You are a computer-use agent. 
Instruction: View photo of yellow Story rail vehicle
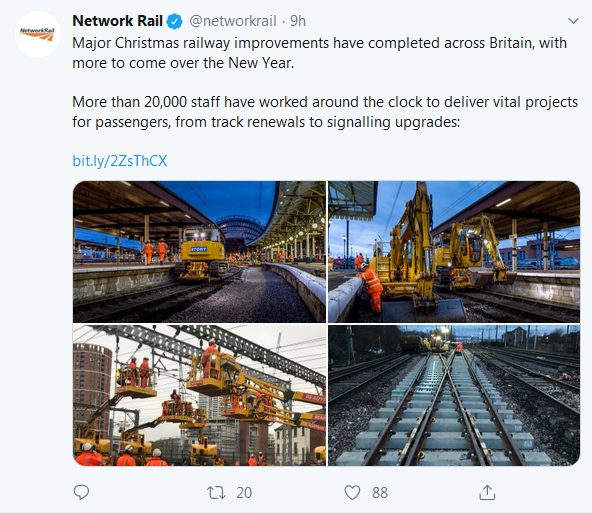coord(199,252)
